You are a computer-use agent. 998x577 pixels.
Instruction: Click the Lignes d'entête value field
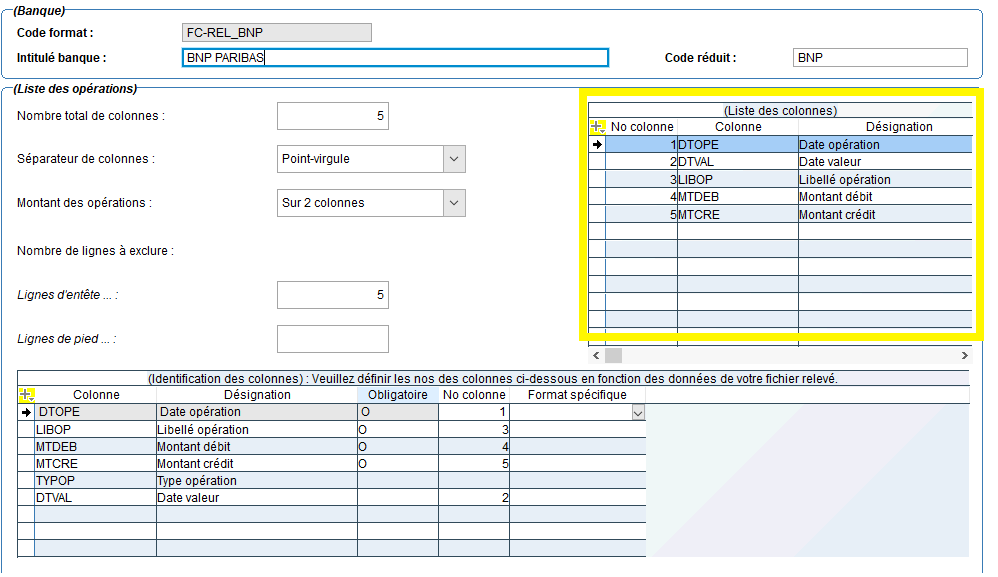[333, 295]
